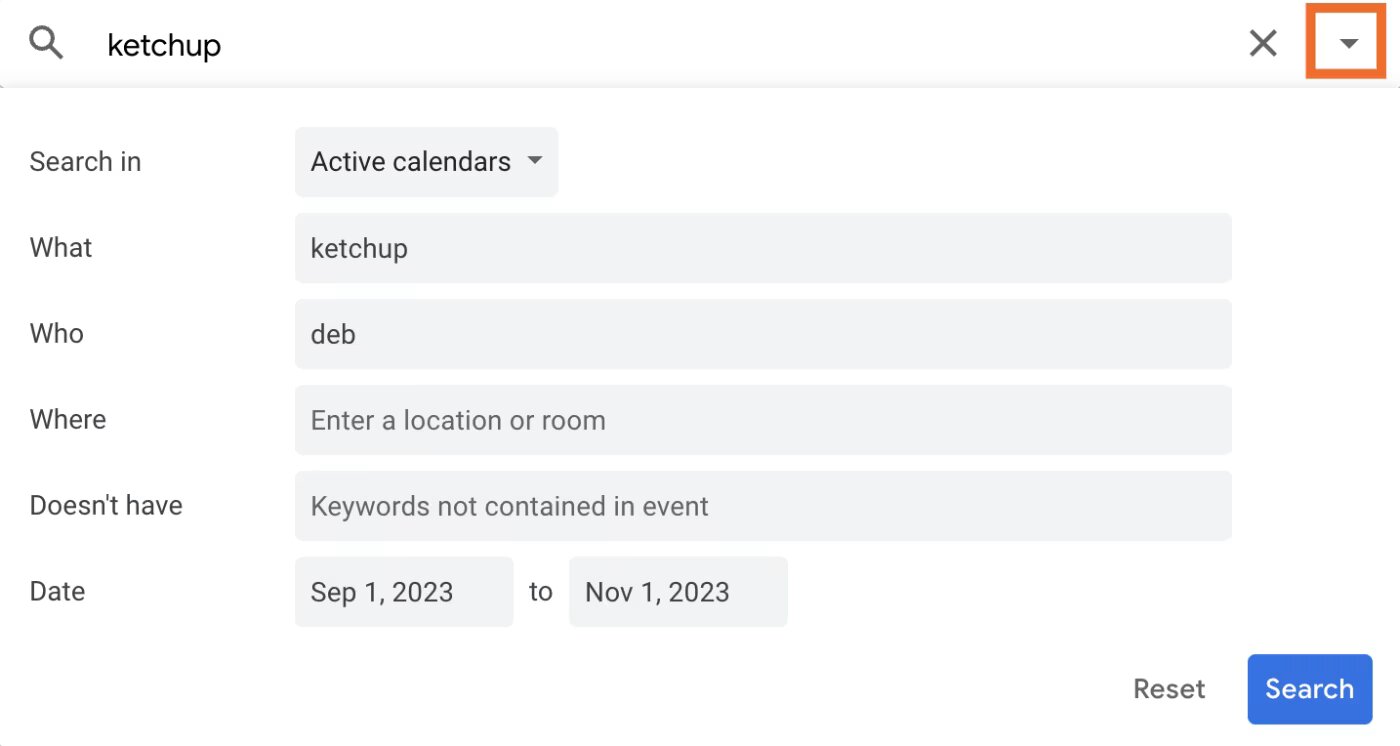Click the word to between dates
The height and width of the screenshot is (746, 1400).
coord(540,592)
